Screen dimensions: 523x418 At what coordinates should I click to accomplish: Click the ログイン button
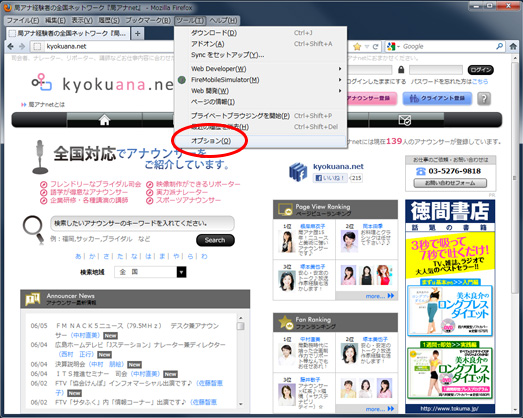pyautogui.click(x=480, y=70)
